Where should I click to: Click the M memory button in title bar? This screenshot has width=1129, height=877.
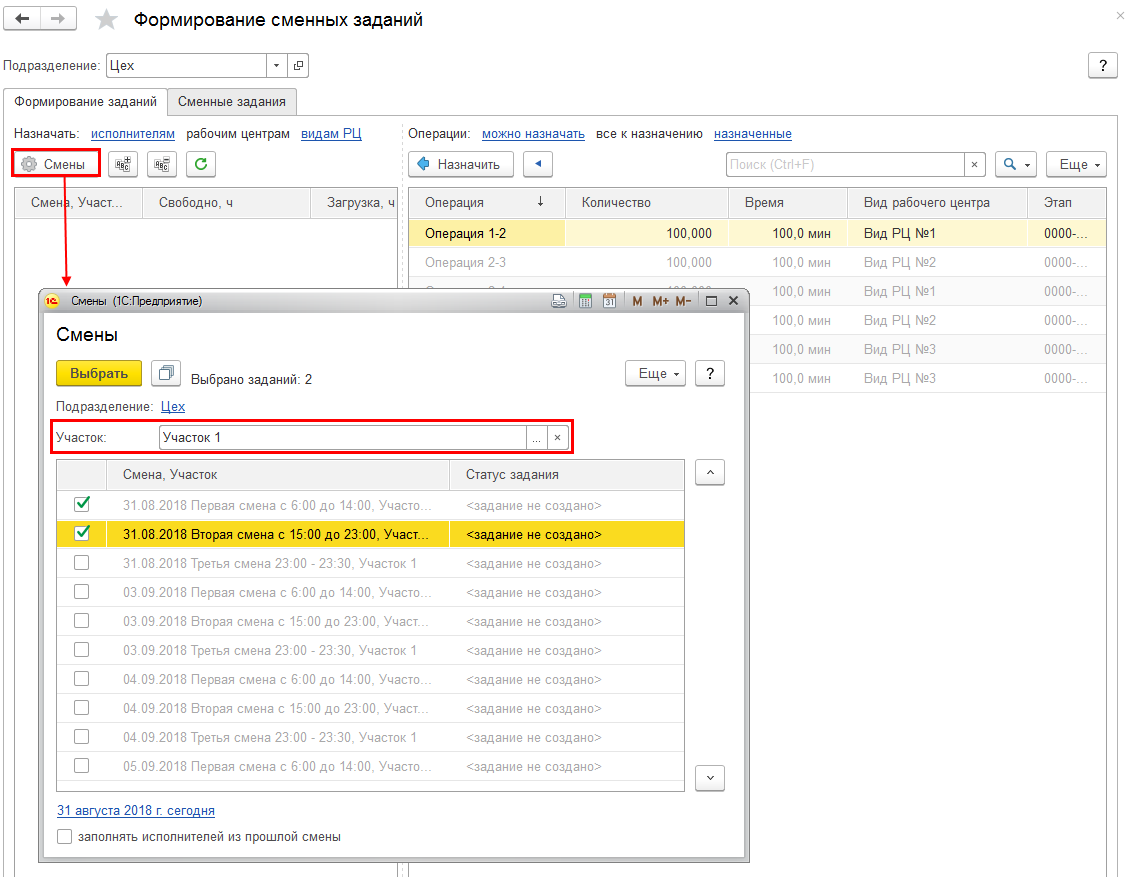pos(637,301)
